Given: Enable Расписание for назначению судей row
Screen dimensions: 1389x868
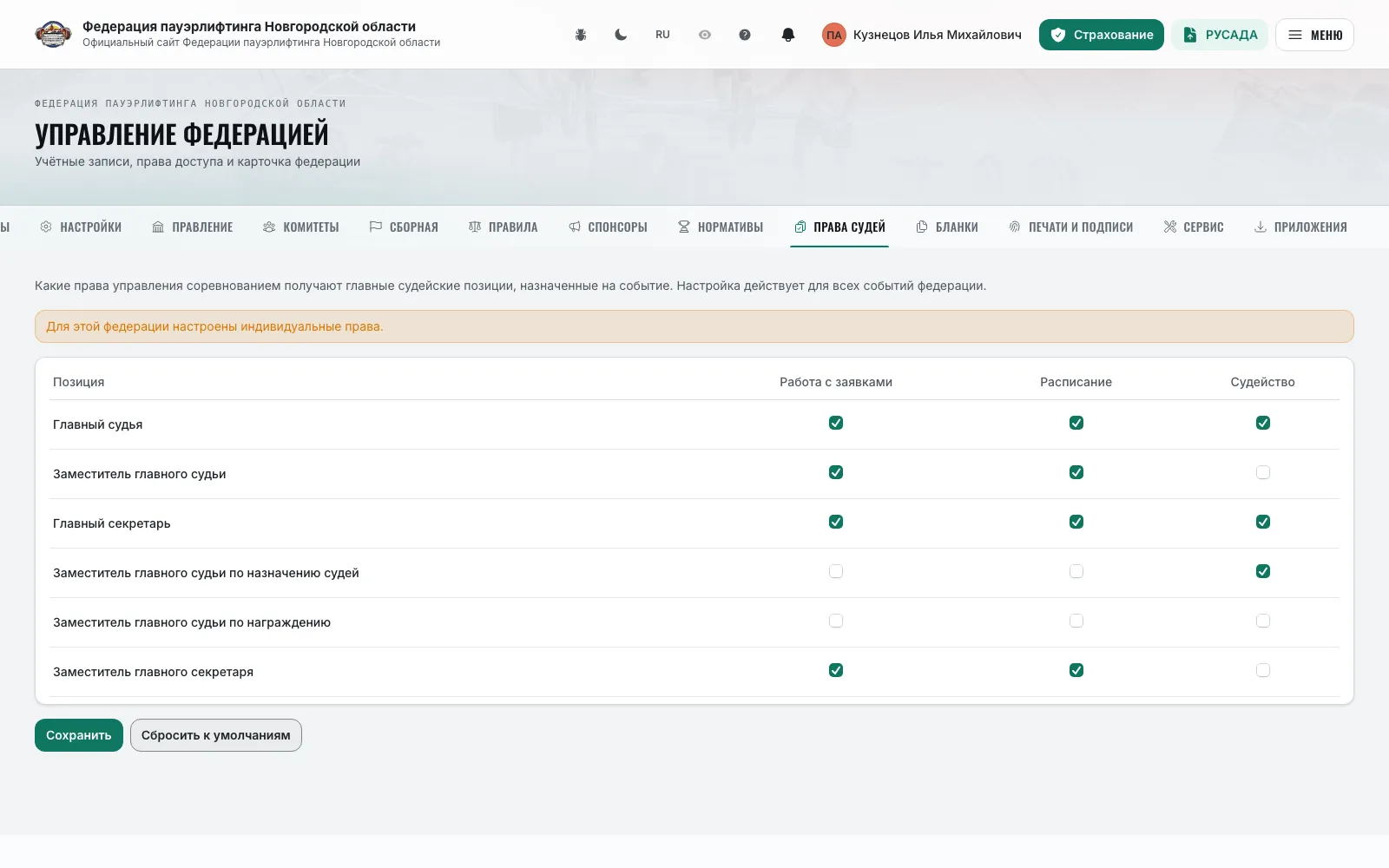Looking at the screenshot, I should coord(1076,571).
